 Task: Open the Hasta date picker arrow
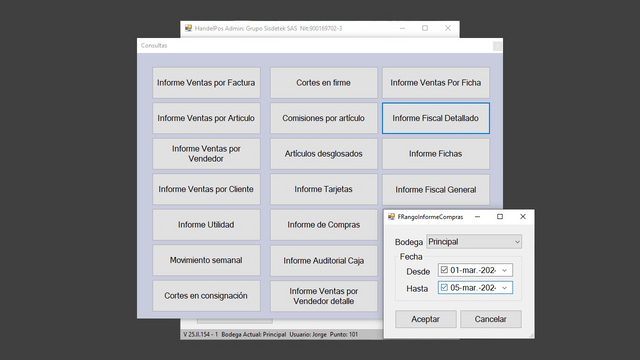[x=504, y=288]
